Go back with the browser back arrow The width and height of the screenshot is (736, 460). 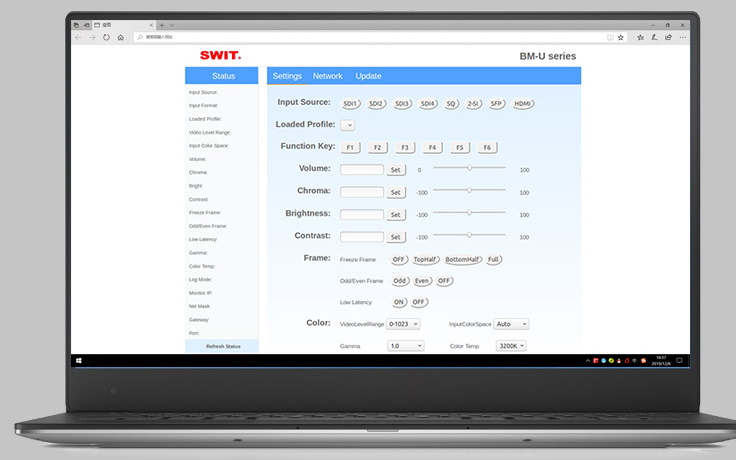click(78, 38)
